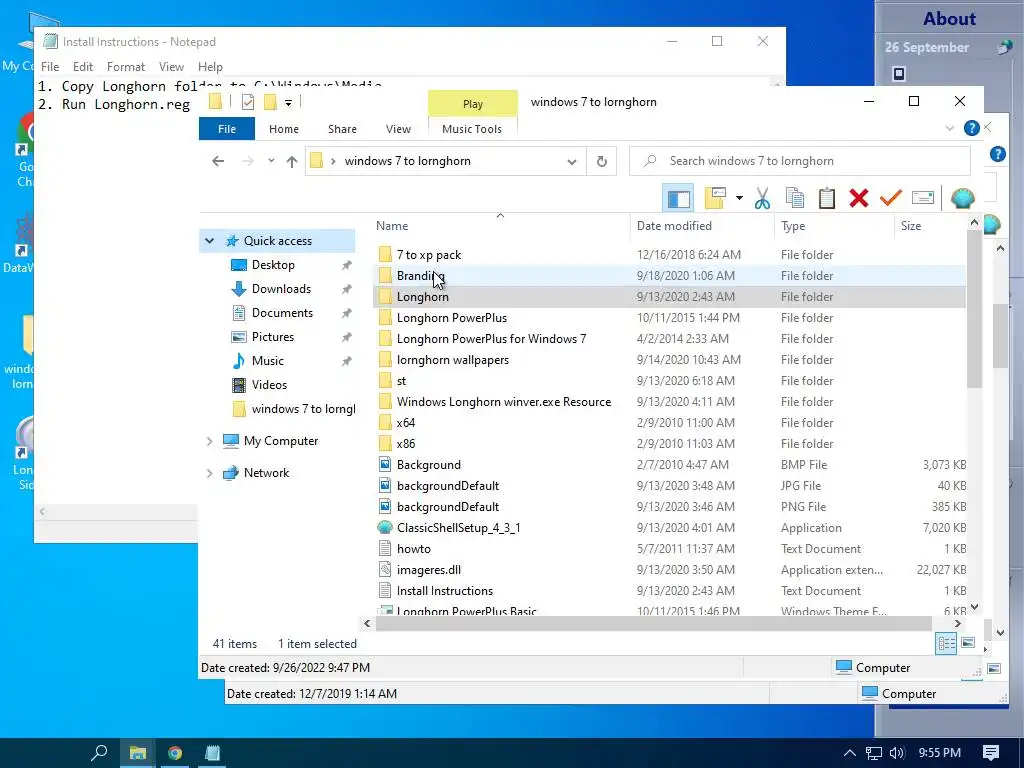Screen dimensions: 1024x768
Task: Select Downloads in the navigation pane
Action: (281, 289)
